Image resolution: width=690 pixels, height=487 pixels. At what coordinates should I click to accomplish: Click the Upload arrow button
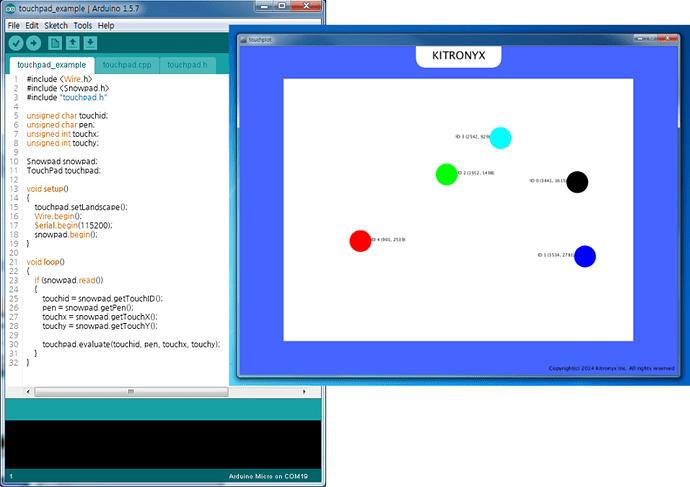(x=33, y=43)
